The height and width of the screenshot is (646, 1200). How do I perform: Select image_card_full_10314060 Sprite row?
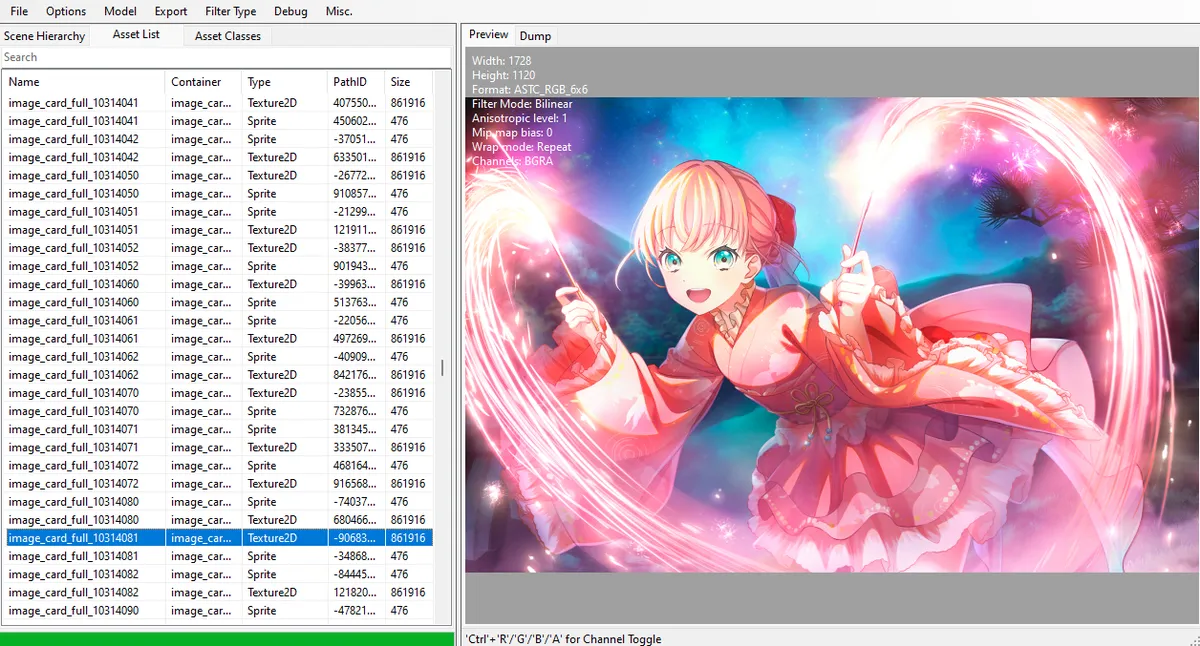218,302
